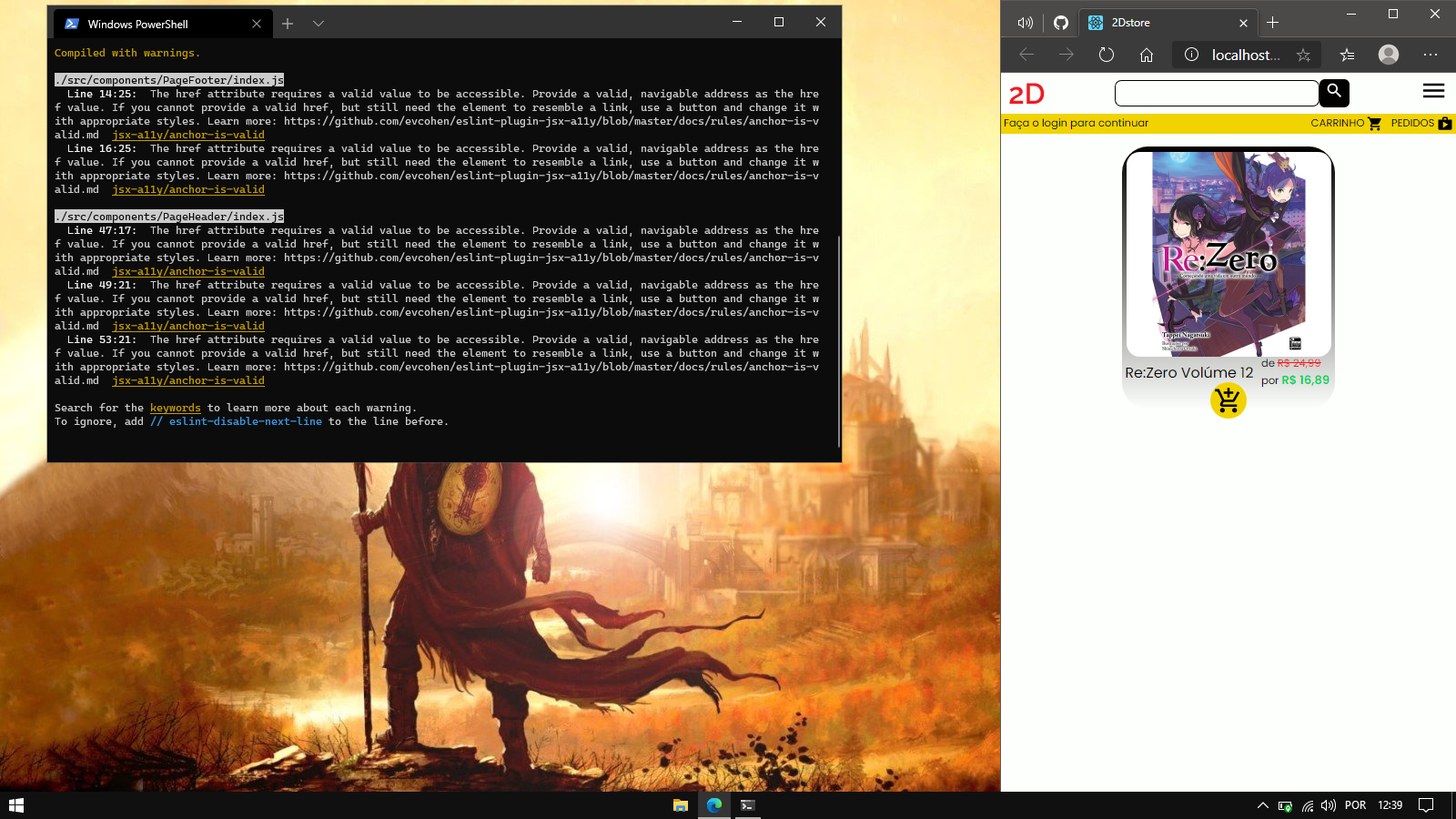This screenshot has width=1456, height=819.
Task: Add page to favorites star
Action: (1303, 55)
